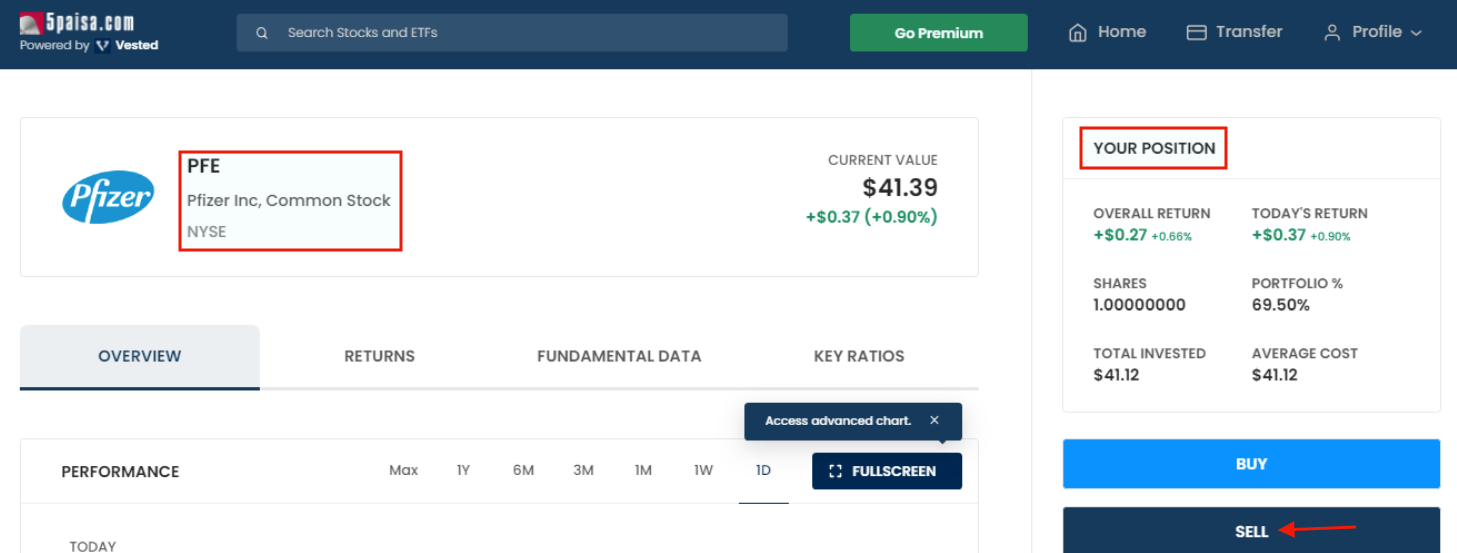Click the fullscreen expand icon
Screen dimensions: 1457x553
(836, 471)
